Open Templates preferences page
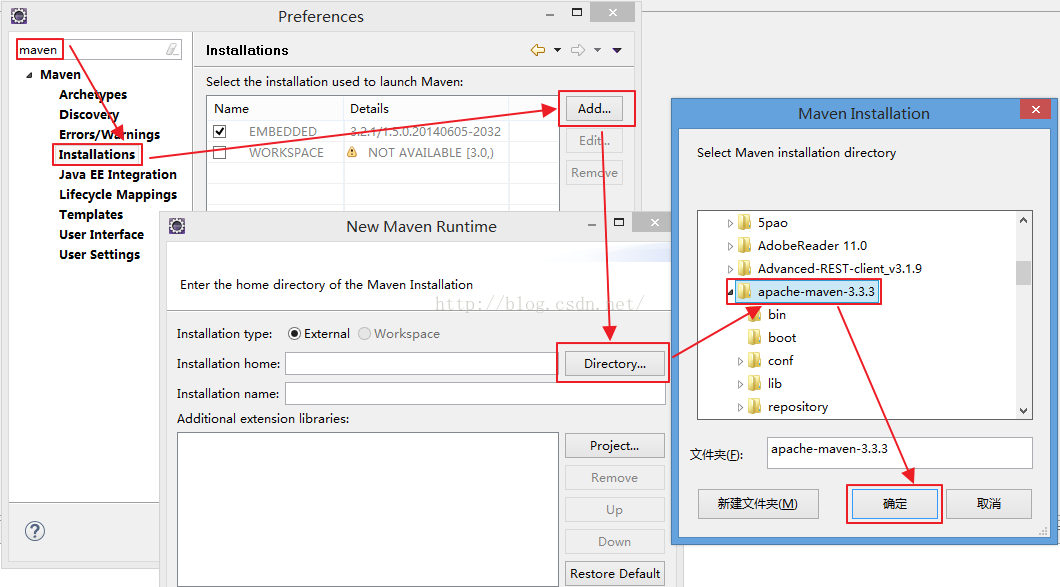1060x587 pixels. tap(91, 214)
